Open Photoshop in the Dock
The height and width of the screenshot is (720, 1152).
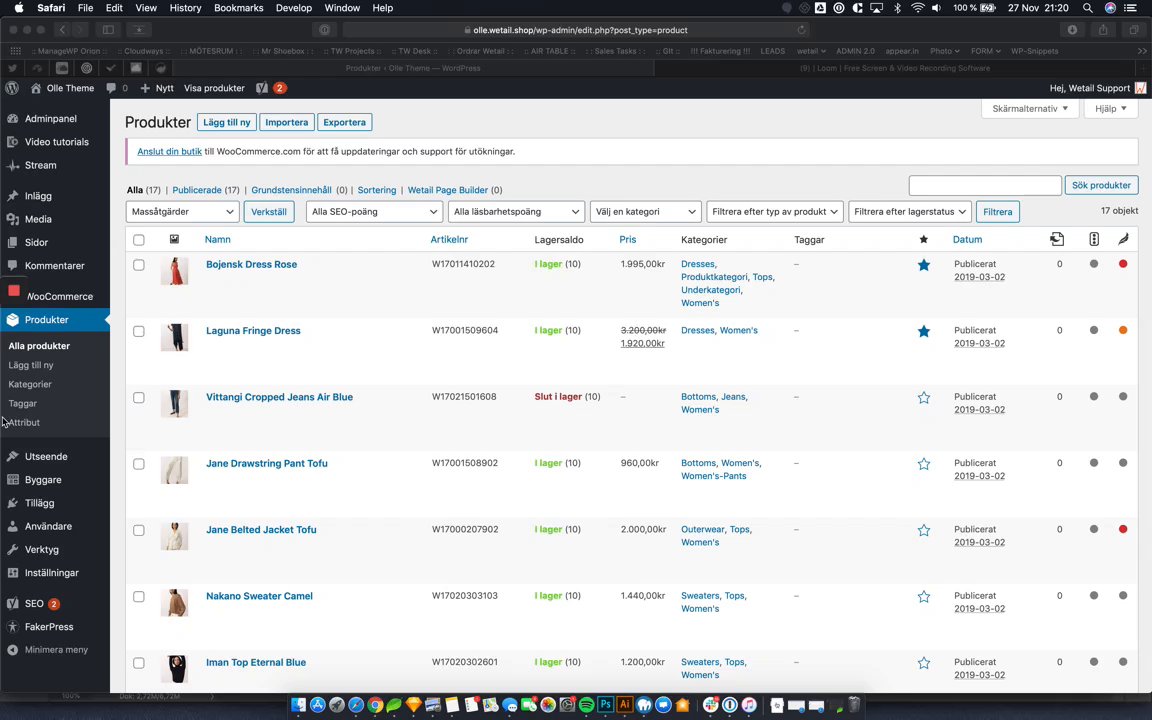[605, 705]
